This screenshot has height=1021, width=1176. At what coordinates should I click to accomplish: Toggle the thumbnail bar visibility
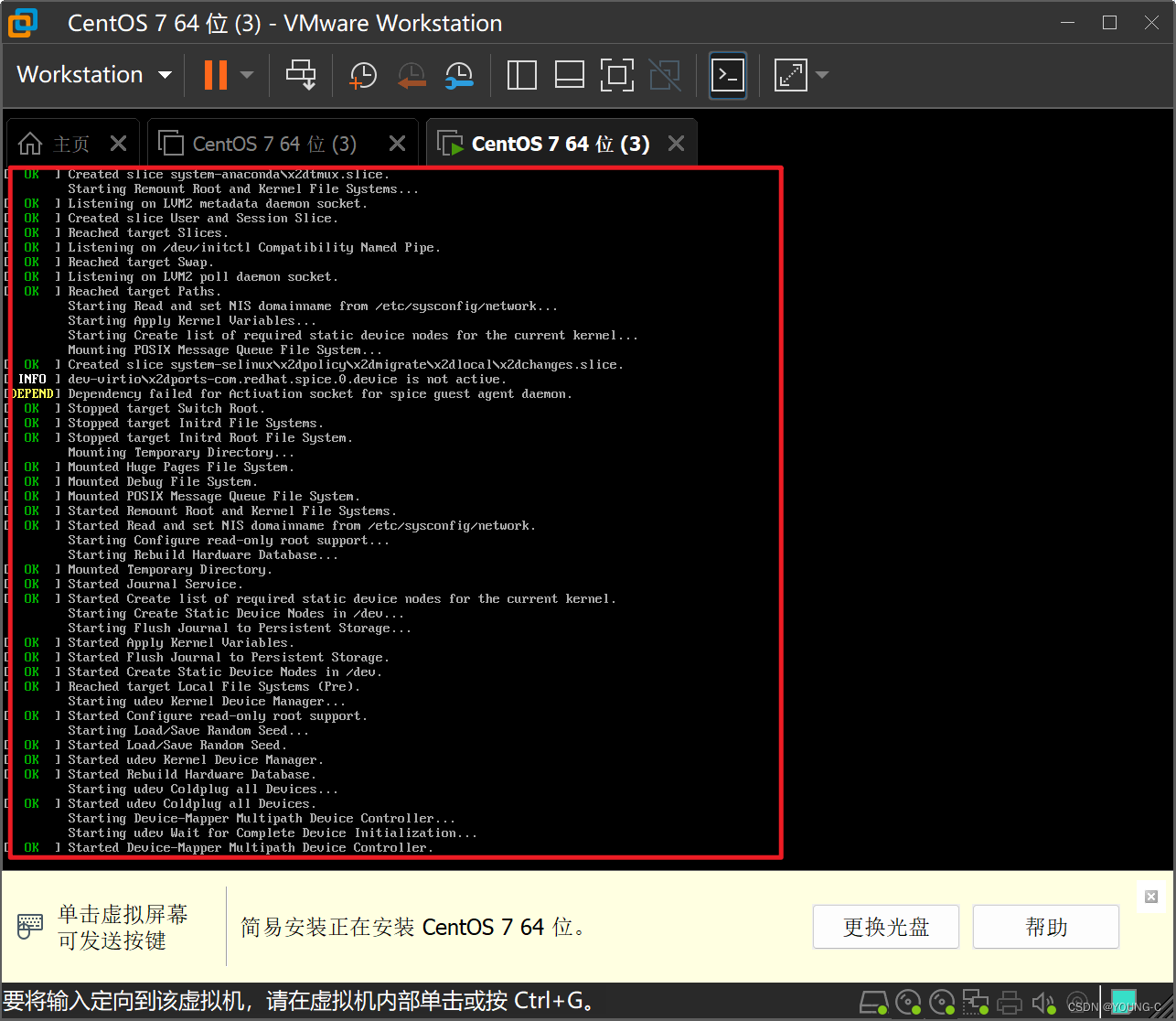[569, 75]
